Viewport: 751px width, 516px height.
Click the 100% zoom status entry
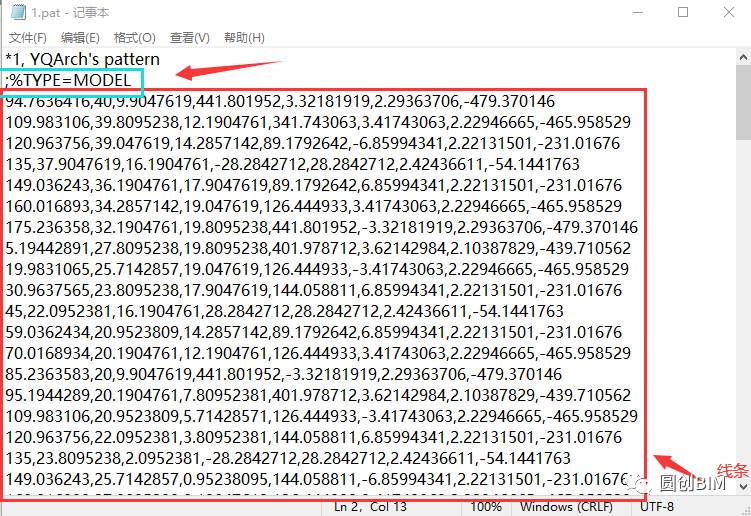pos(486,507)
